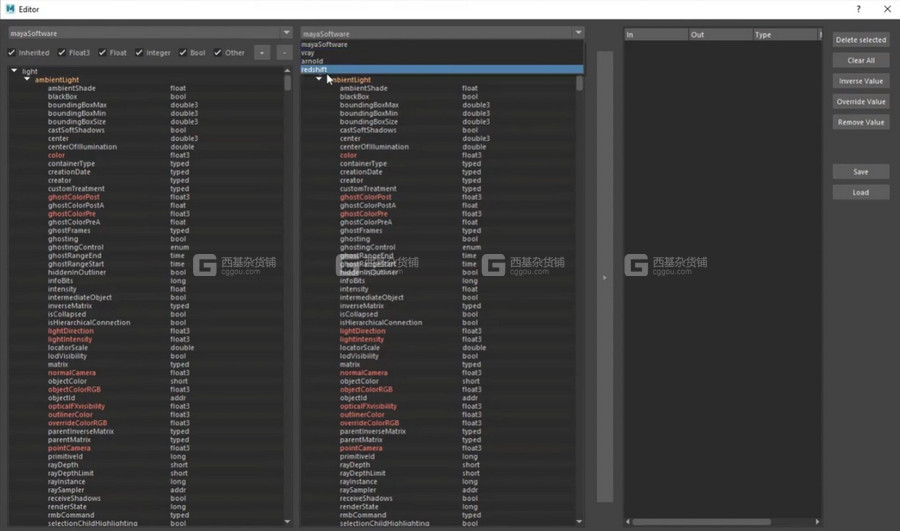Select ambientShade in the left panel

coord(72,88)
